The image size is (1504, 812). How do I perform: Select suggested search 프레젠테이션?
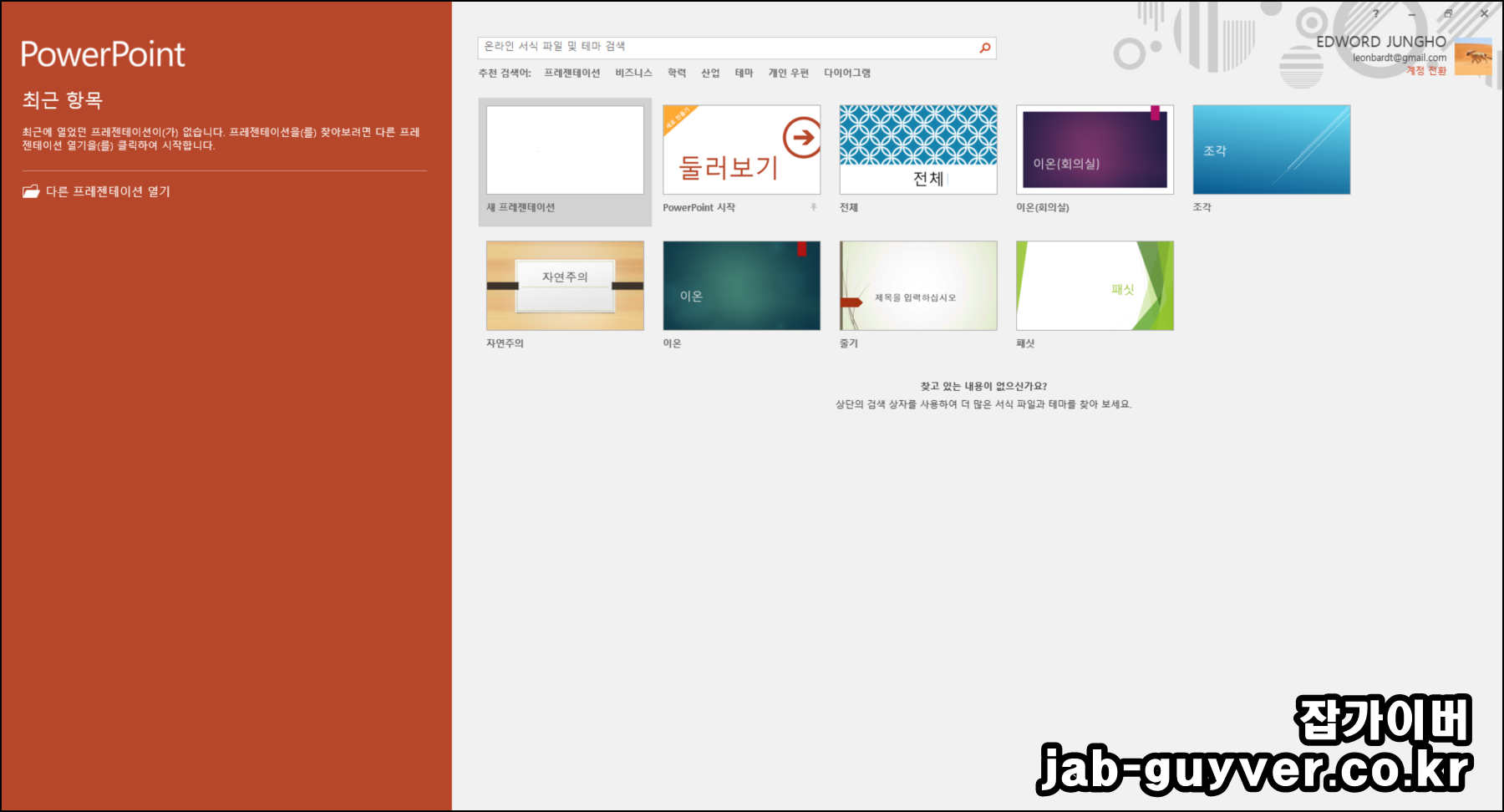click(x=572, y=74)
